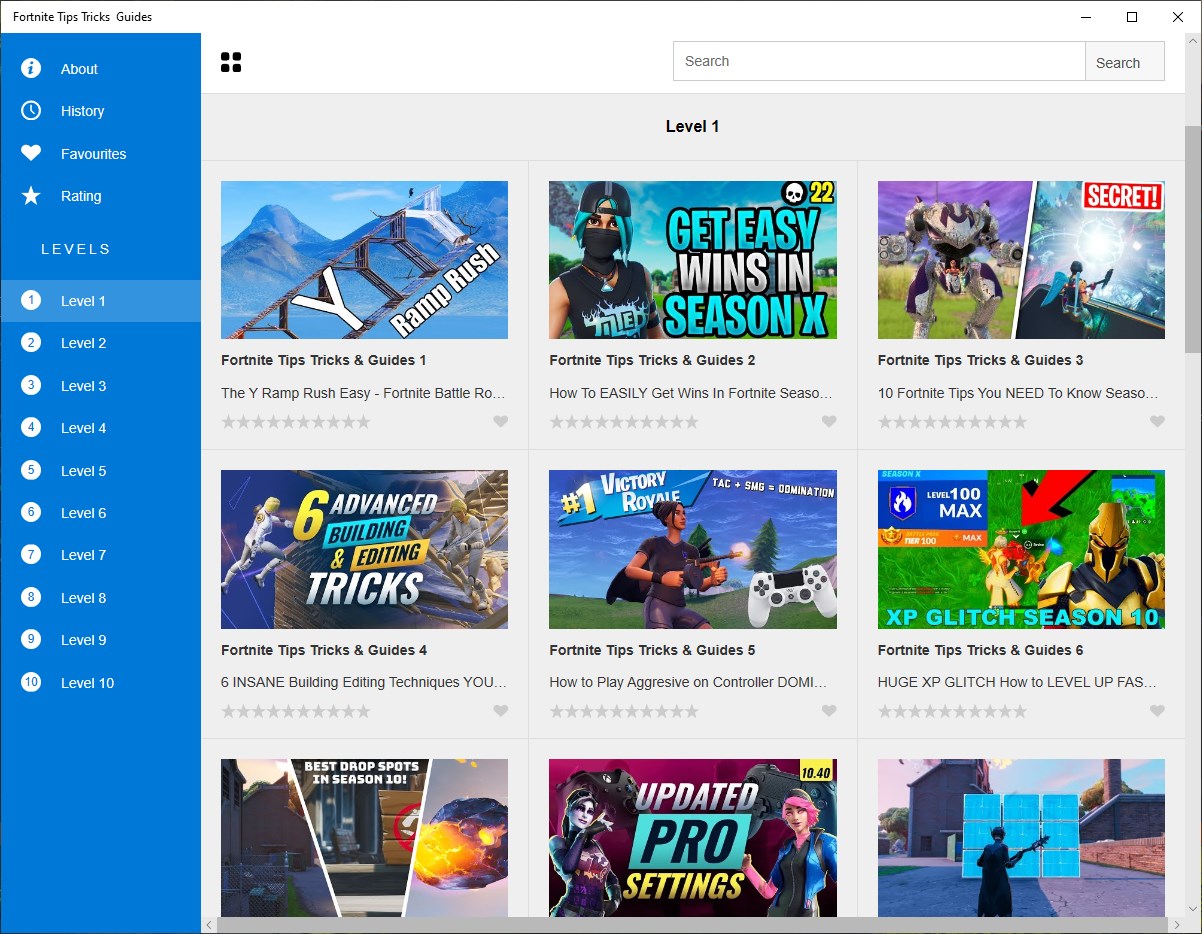Viewport: 1202px width, 934px height.
Task: Rate The Y Ramp Rush guide using stars
Action: click(296, 422)
